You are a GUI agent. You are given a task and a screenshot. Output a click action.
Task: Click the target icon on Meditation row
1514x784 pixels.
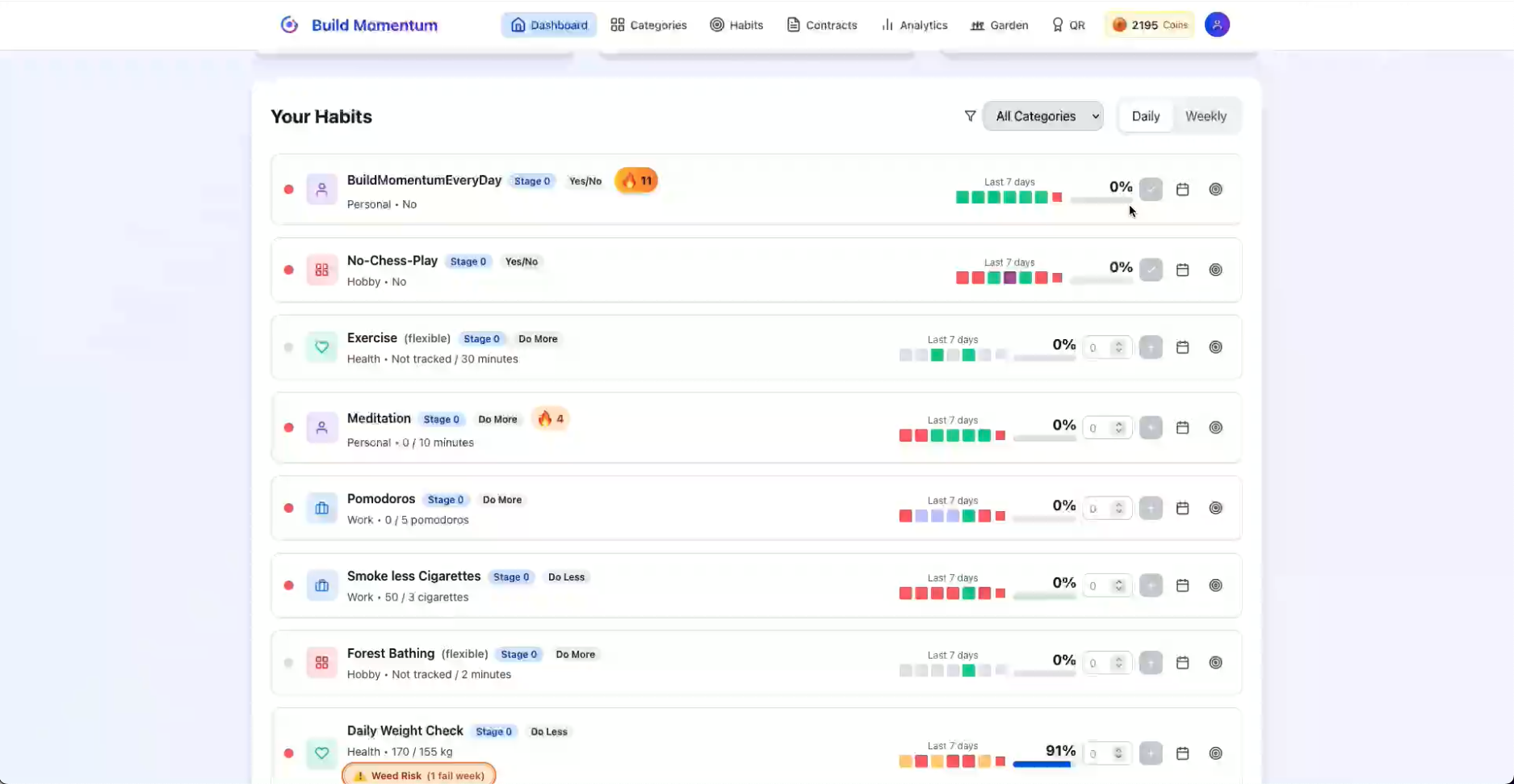tap(1216, 427)
